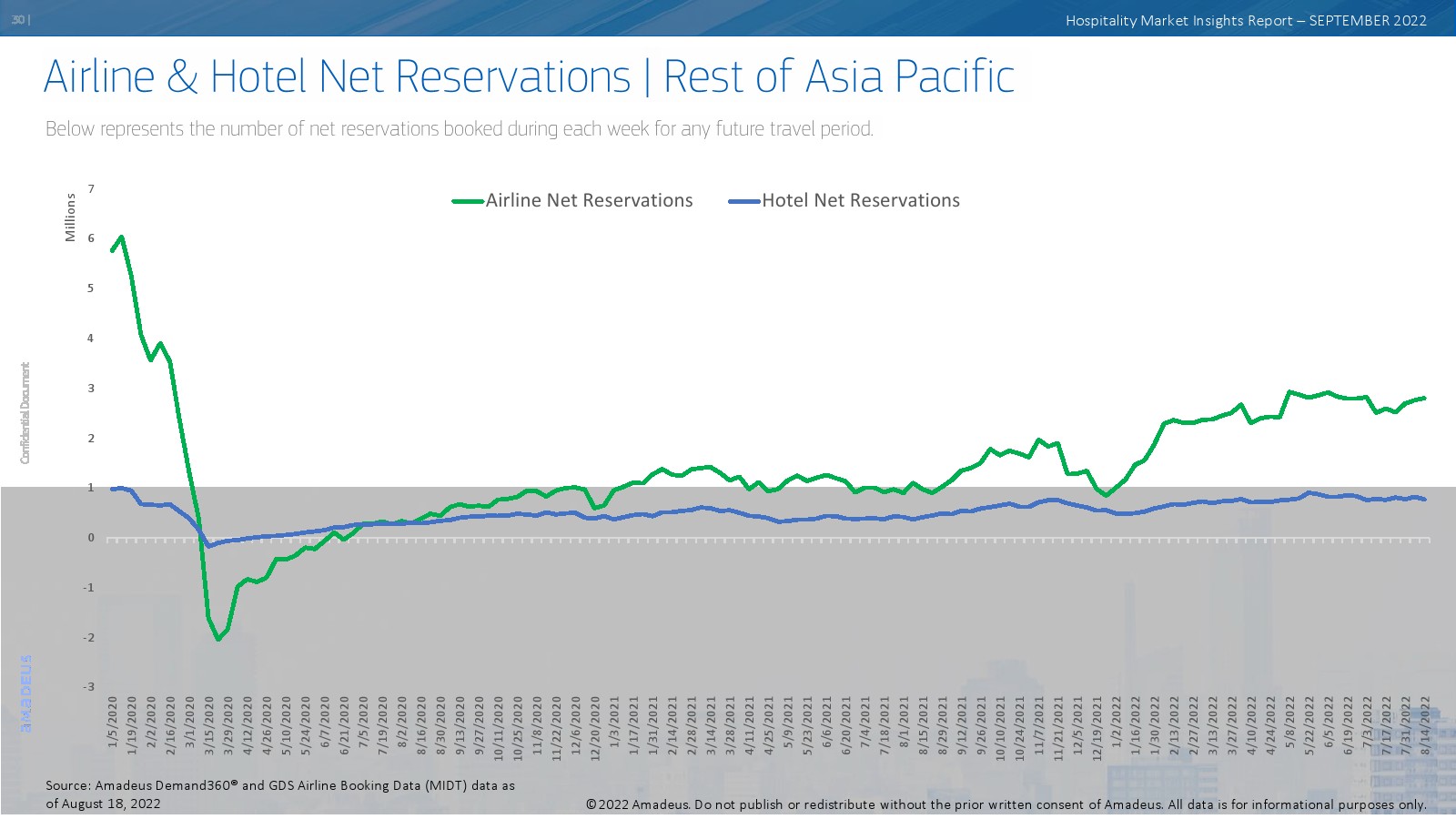The width and height of the screenshot is (1456, 819).
Task: Click the Hospitality Market Insights Report header text
Action: pyautogui.click(x=1246, y=21)
